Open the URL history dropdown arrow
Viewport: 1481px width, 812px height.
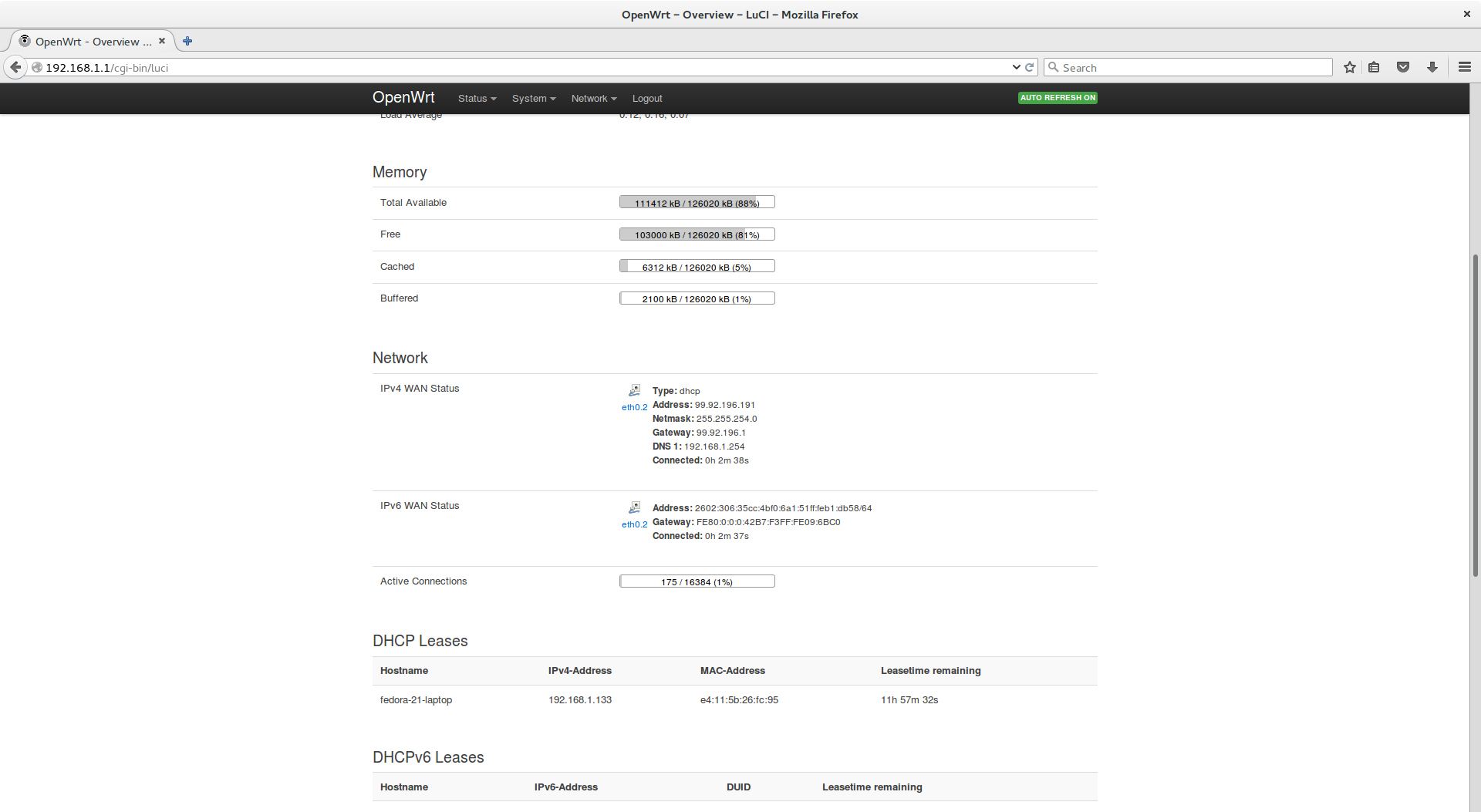pos(1016,67)
